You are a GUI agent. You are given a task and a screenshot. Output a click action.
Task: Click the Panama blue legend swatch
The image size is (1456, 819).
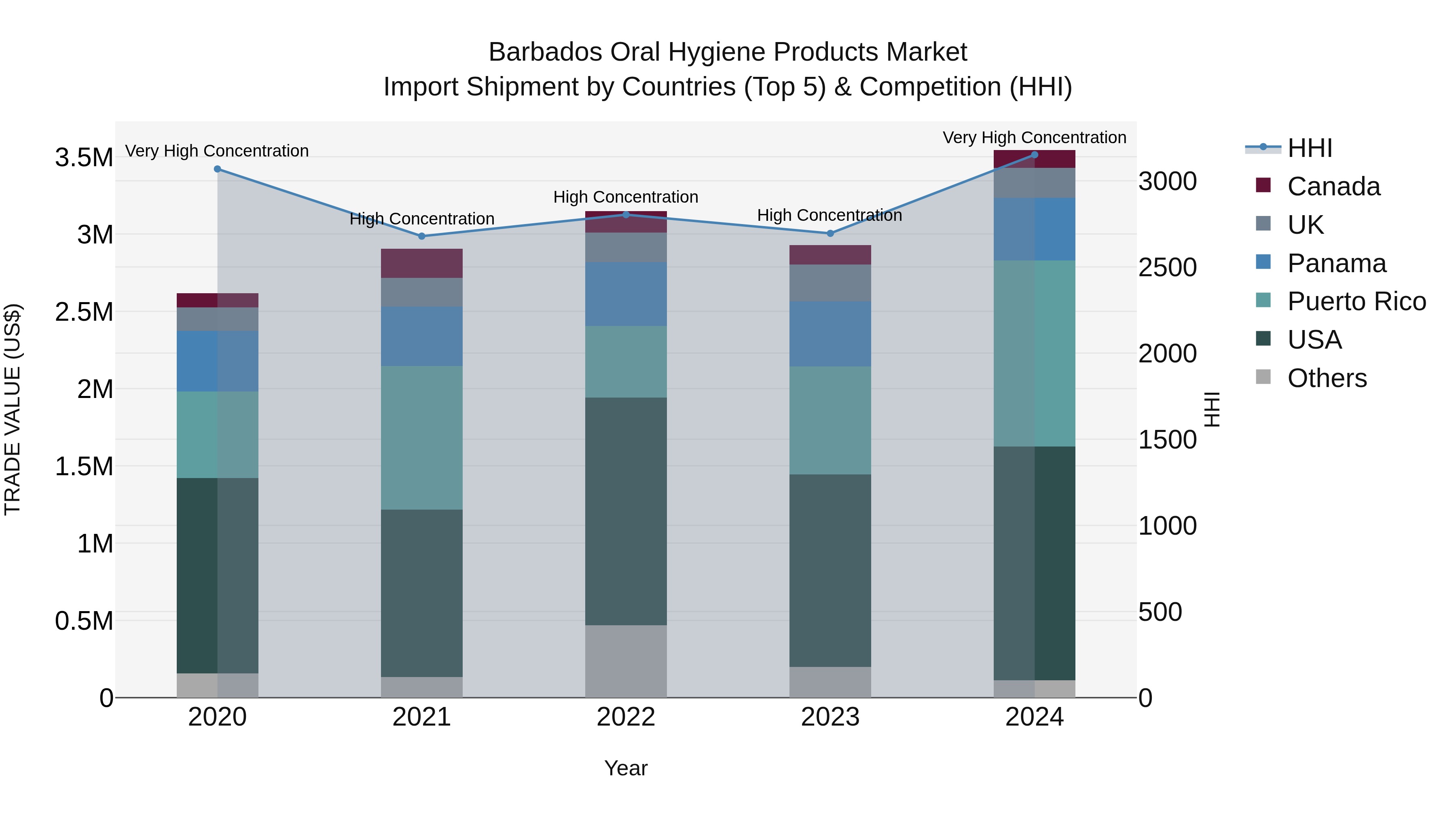click(1263, 262)
